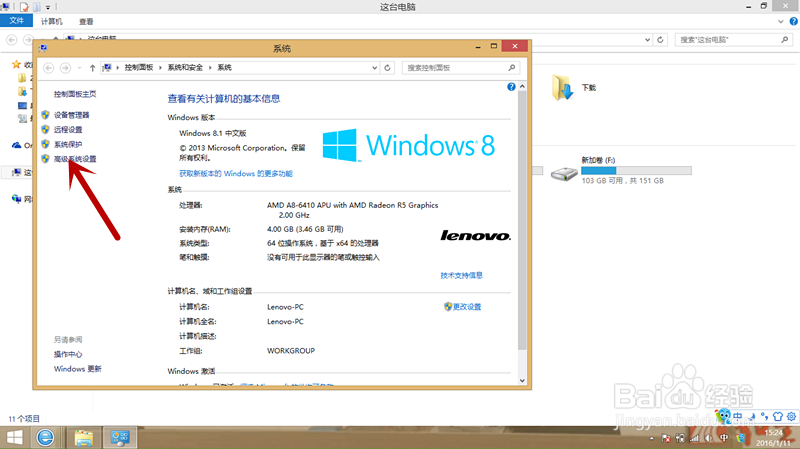This screenshot has height=449, width=800.
Task: Click search Control Panel input field
Action: point(454,68)
